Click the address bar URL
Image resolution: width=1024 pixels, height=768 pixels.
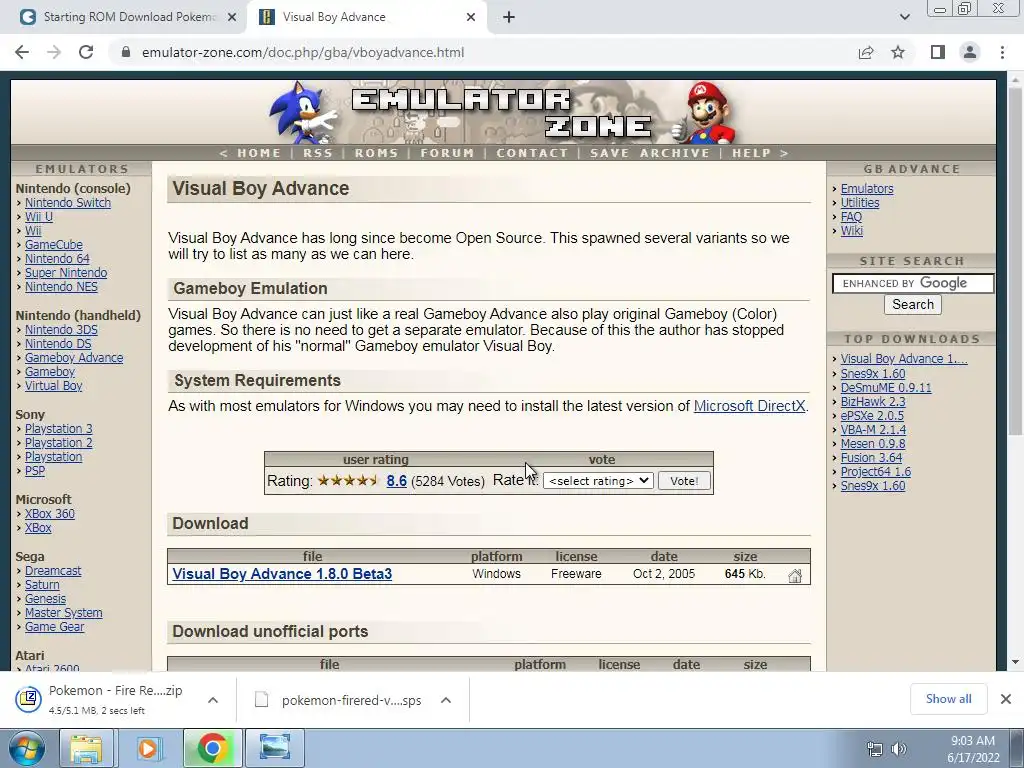click(303, 52)
